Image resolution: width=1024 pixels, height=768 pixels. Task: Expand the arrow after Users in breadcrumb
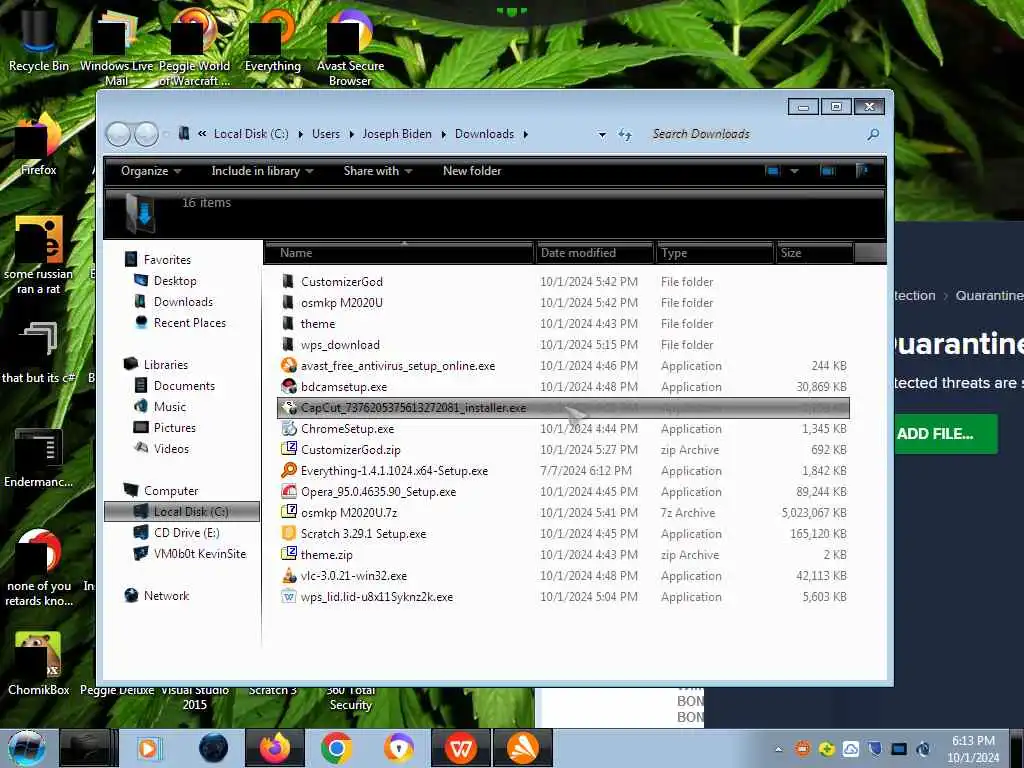pyautogui.click(x=351, y=135)
